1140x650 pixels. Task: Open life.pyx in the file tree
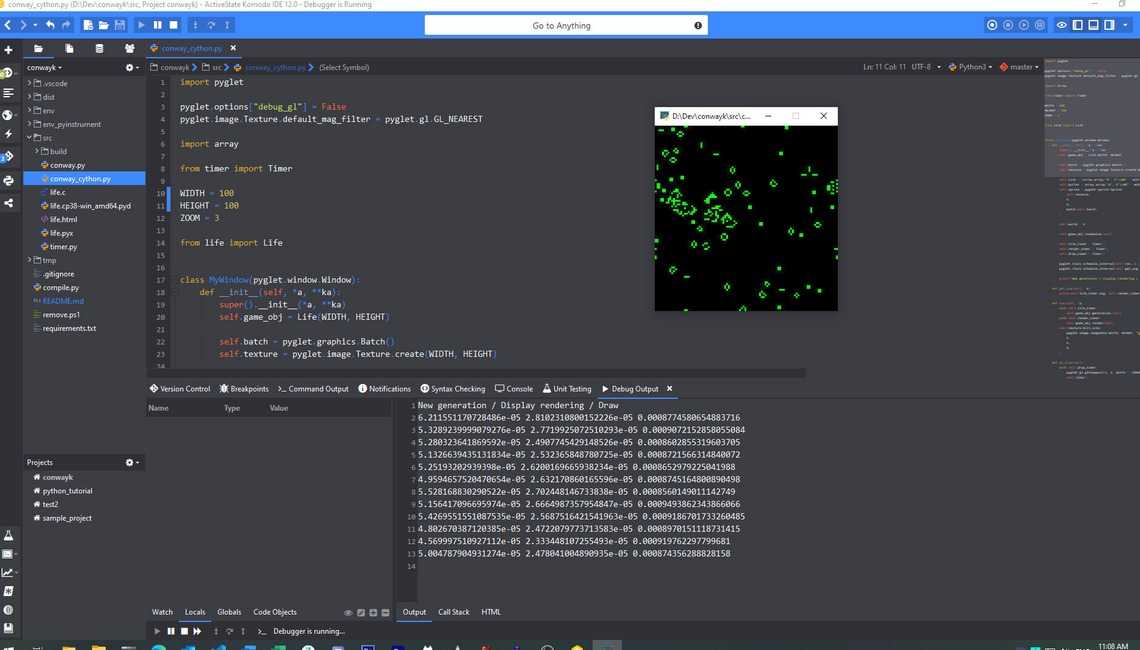click(61, 233)
